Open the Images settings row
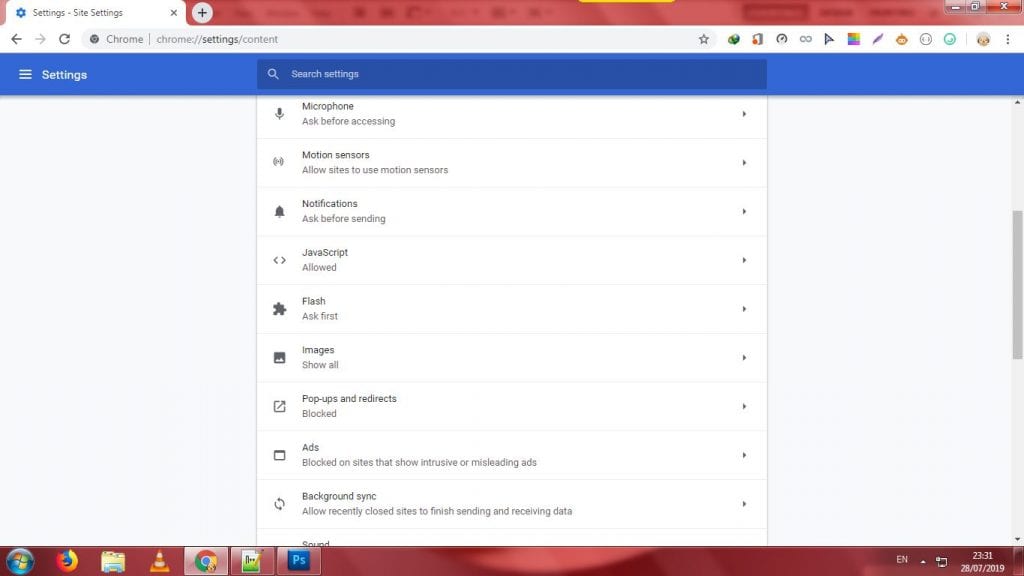This screenshot has height=576, width=1024. pos(511,357)
